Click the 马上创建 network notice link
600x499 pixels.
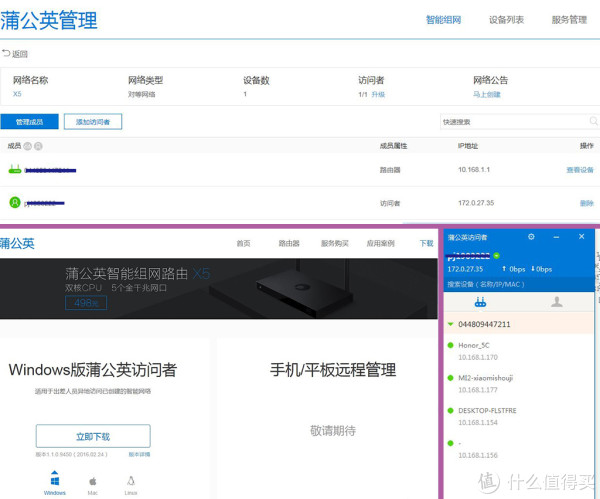pyautogui.click(x=487, y=94)
